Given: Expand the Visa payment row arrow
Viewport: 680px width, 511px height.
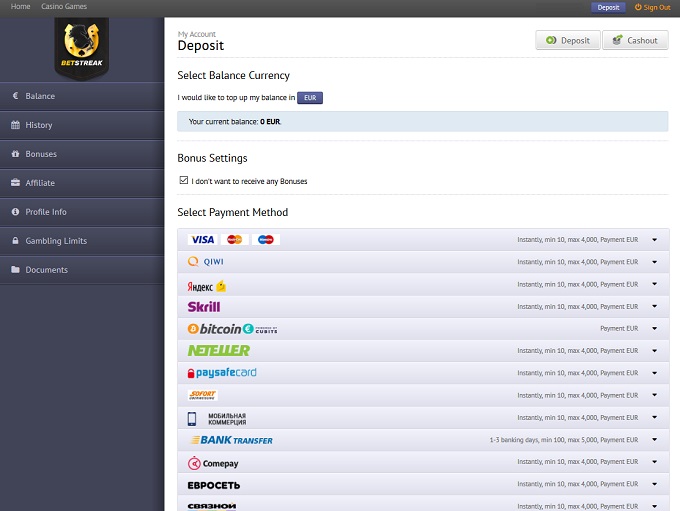Looking at the screenshot, I should click(654, 240).
